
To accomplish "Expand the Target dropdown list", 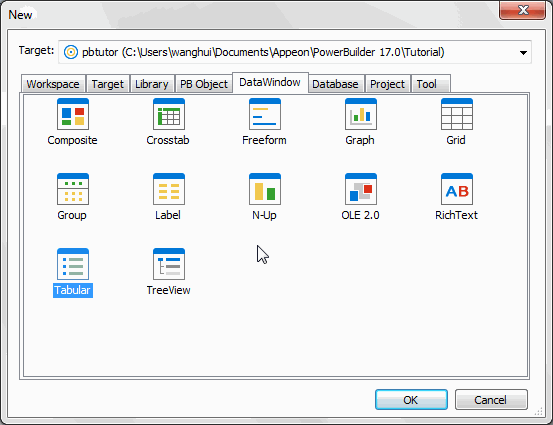I will pos(523,53).
